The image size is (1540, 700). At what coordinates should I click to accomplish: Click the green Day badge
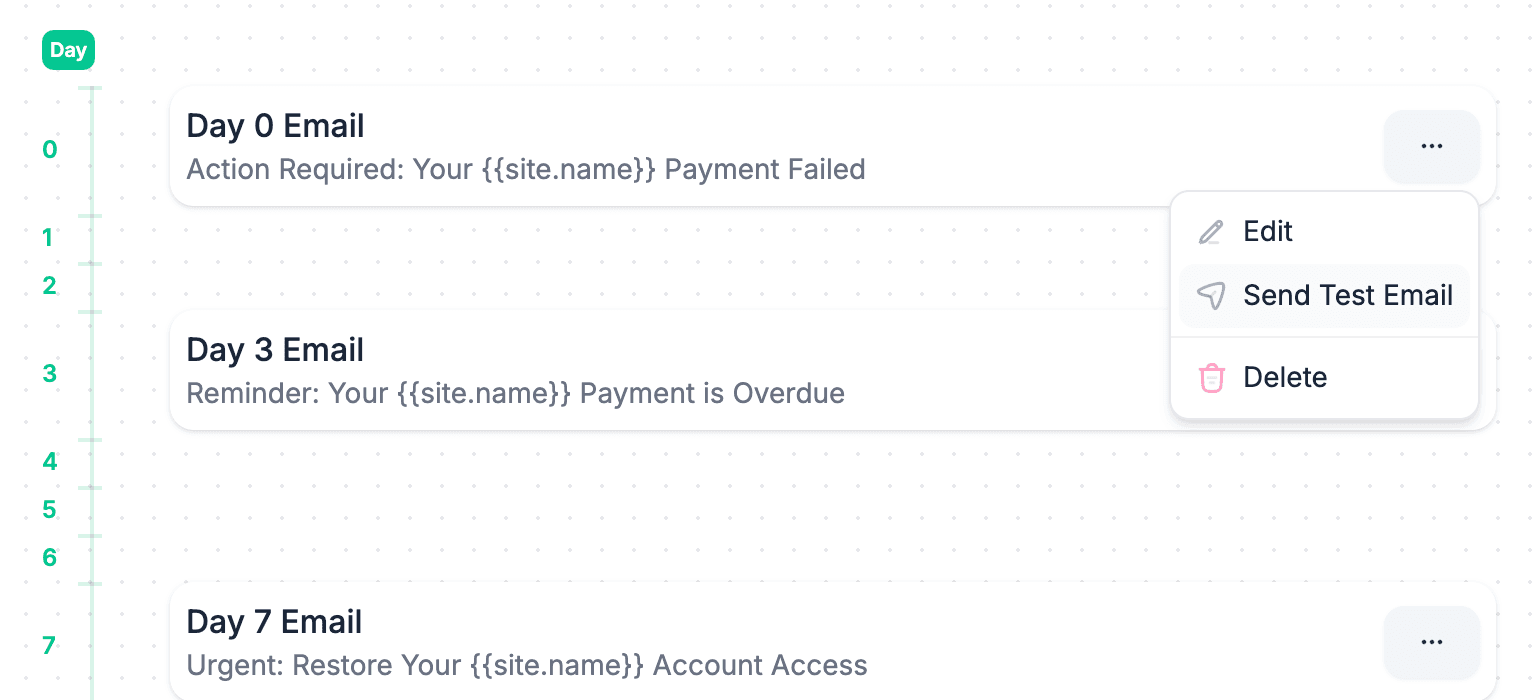pos(68,49)
